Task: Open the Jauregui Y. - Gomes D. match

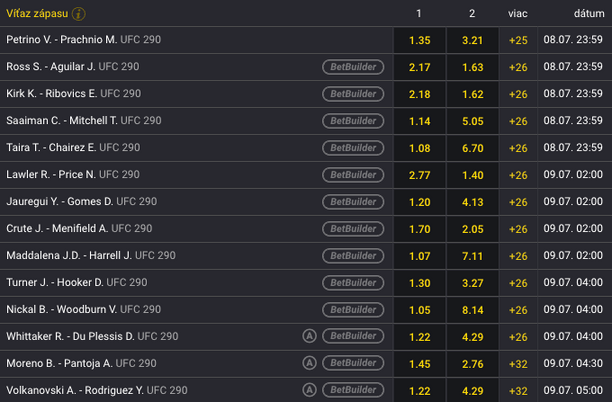Action: pyautogui.click(x=82, y=201)
